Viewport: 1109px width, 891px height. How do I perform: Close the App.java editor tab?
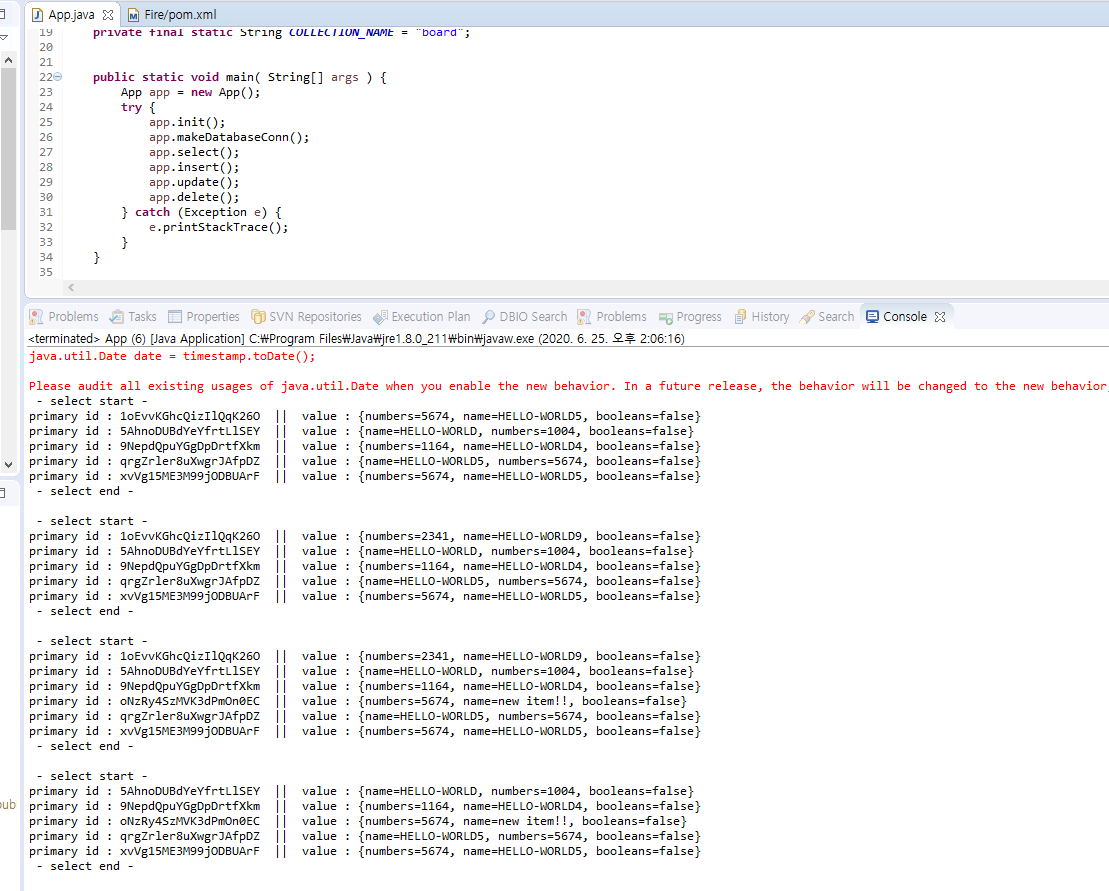(x=108, y=15)
